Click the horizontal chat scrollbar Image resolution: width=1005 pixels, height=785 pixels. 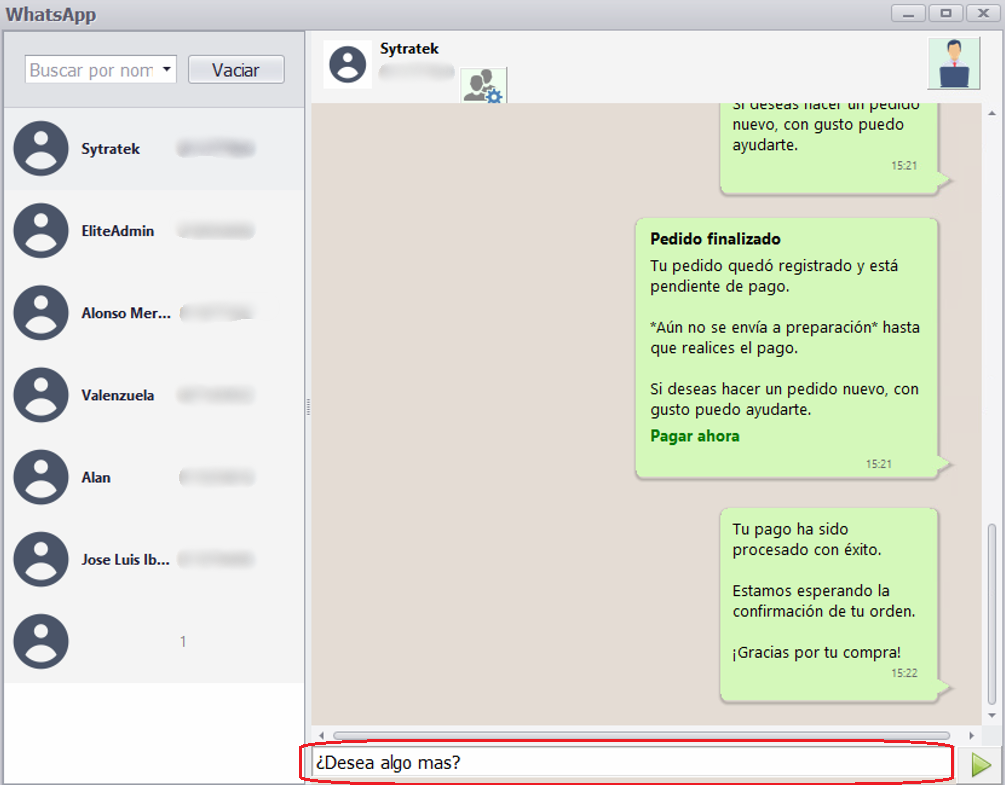coord(640,735)
